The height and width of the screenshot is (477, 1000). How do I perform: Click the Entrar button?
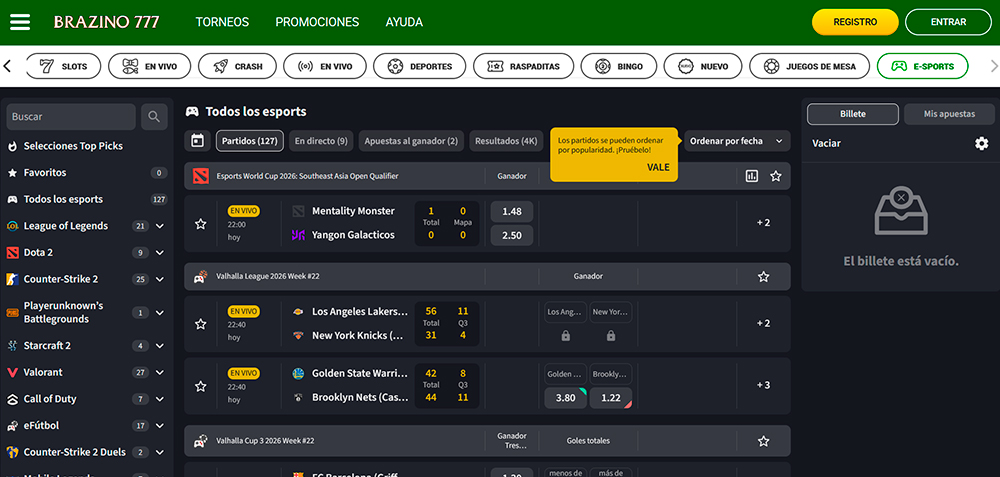(948, 22)
